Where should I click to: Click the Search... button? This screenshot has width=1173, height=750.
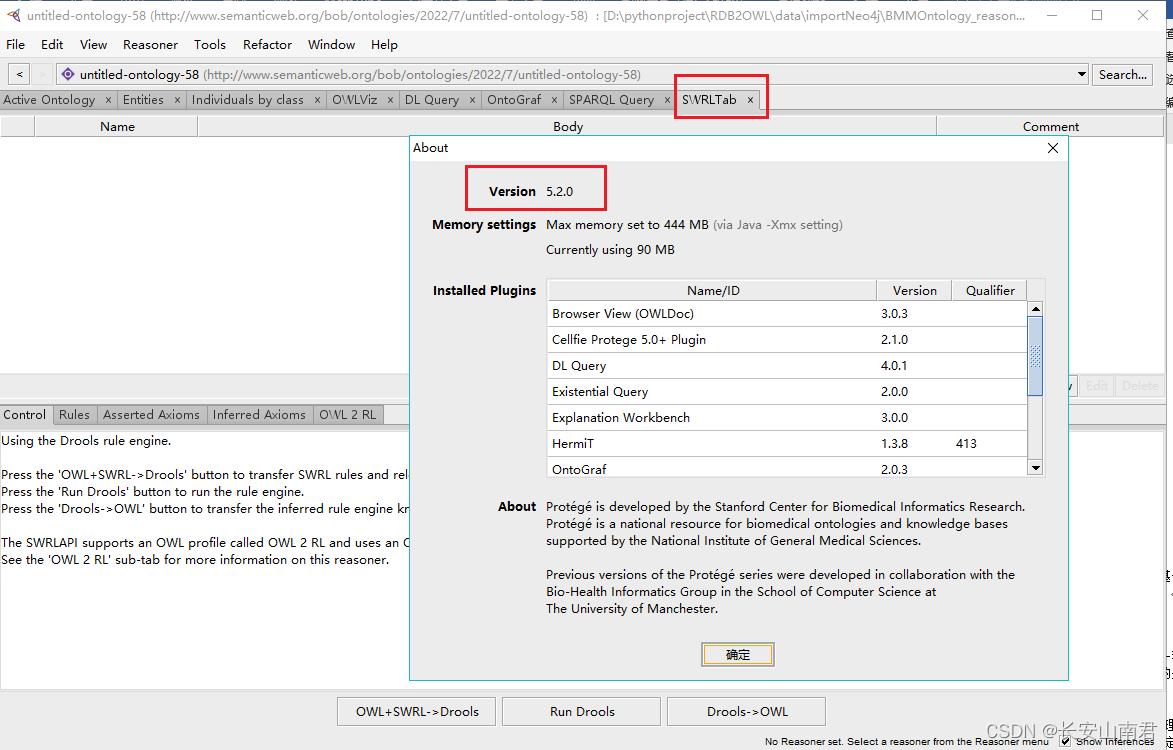[x=1123, y=74]
